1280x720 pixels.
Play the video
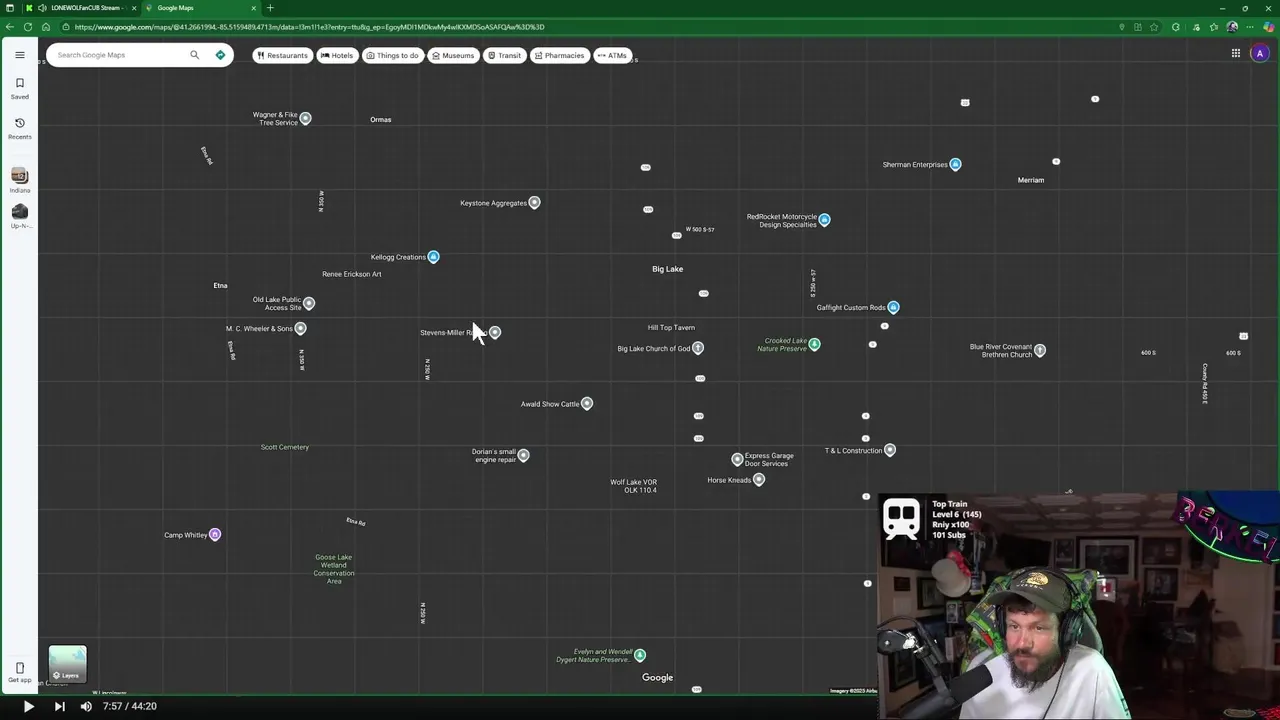pos(28,706)
